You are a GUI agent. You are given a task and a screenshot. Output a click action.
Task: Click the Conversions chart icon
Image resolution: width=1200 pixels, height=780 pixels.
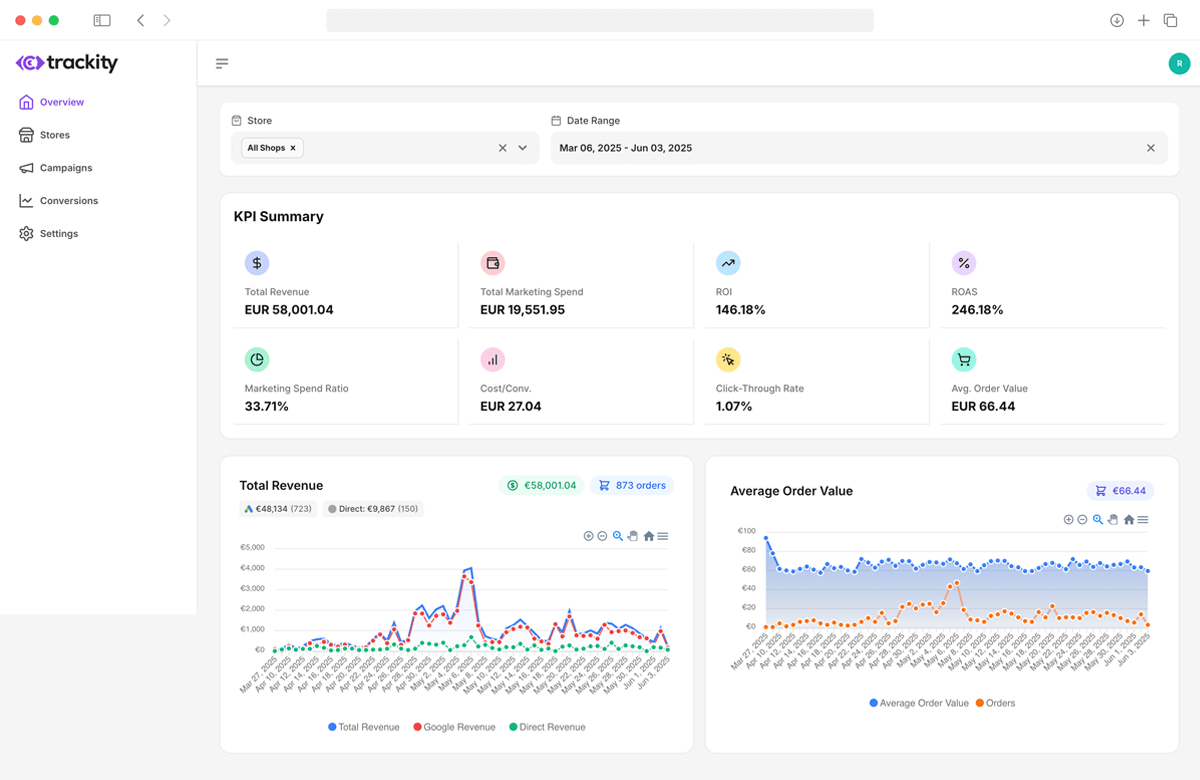click(26, 201)
